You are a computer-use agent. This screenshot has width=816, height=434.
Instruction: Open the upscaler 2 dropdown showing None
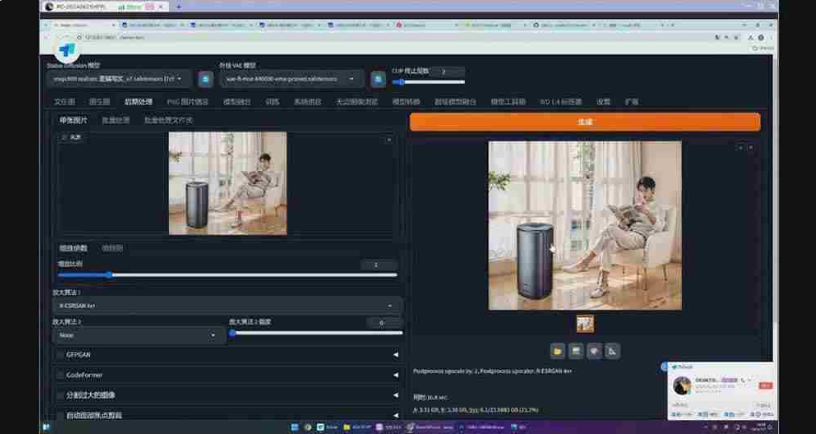138,335
